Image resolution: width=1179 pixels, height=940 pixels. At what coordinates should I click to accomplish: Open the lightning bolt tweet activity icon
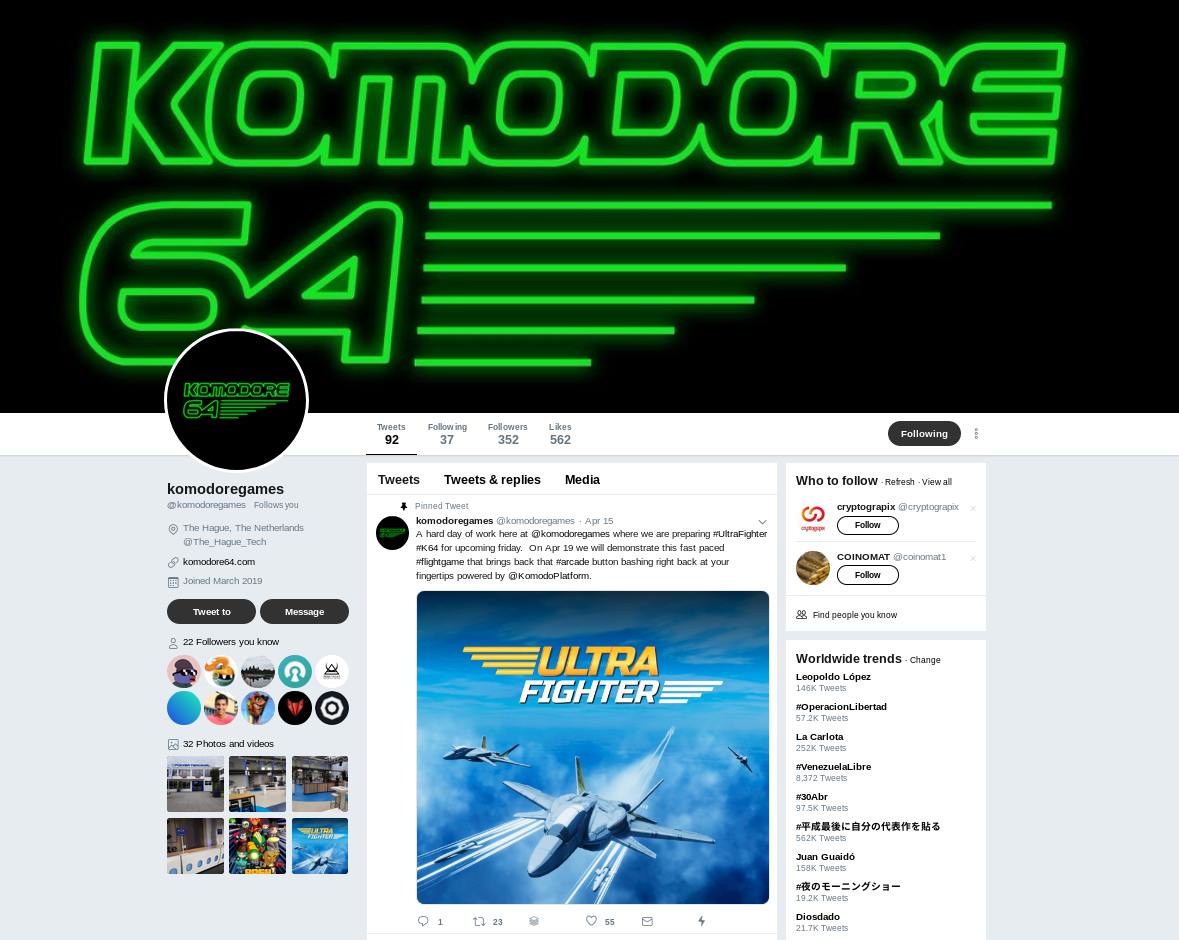[x=702, y=921]
